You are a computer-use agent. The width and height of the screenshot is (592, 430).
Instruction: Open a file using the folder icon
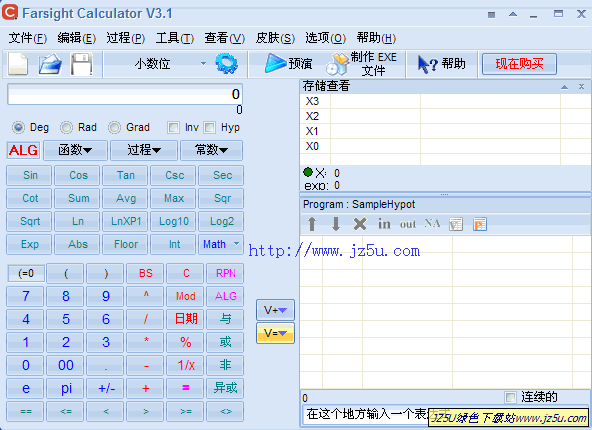[x=50, y=64]
